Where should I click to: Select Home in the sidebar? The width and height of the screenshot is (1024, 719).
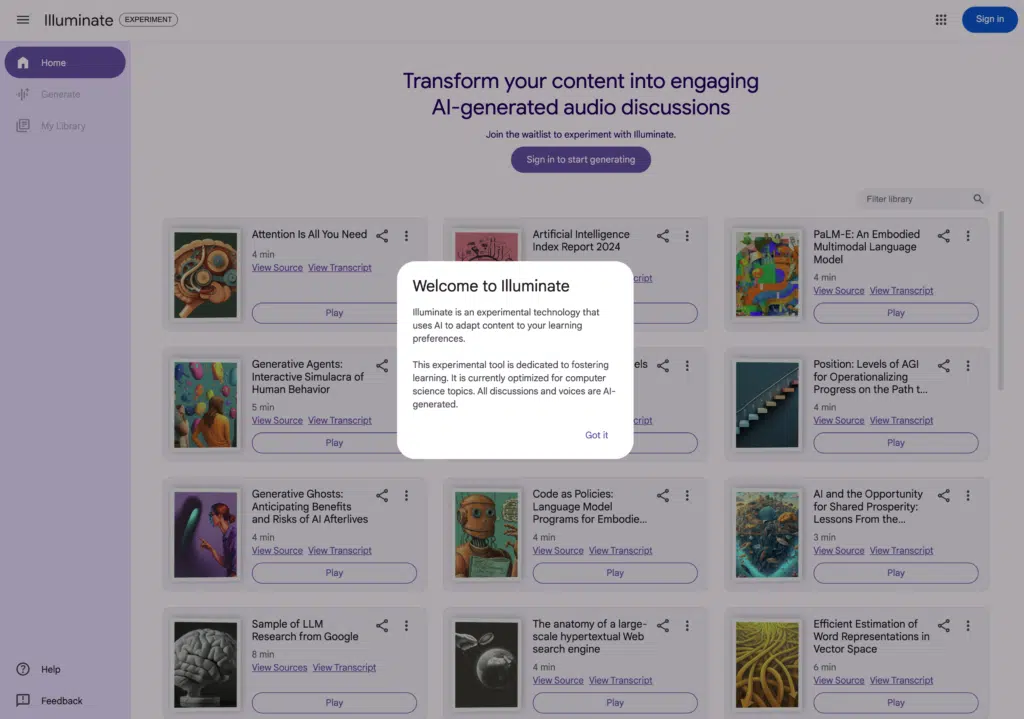[65, 63]
